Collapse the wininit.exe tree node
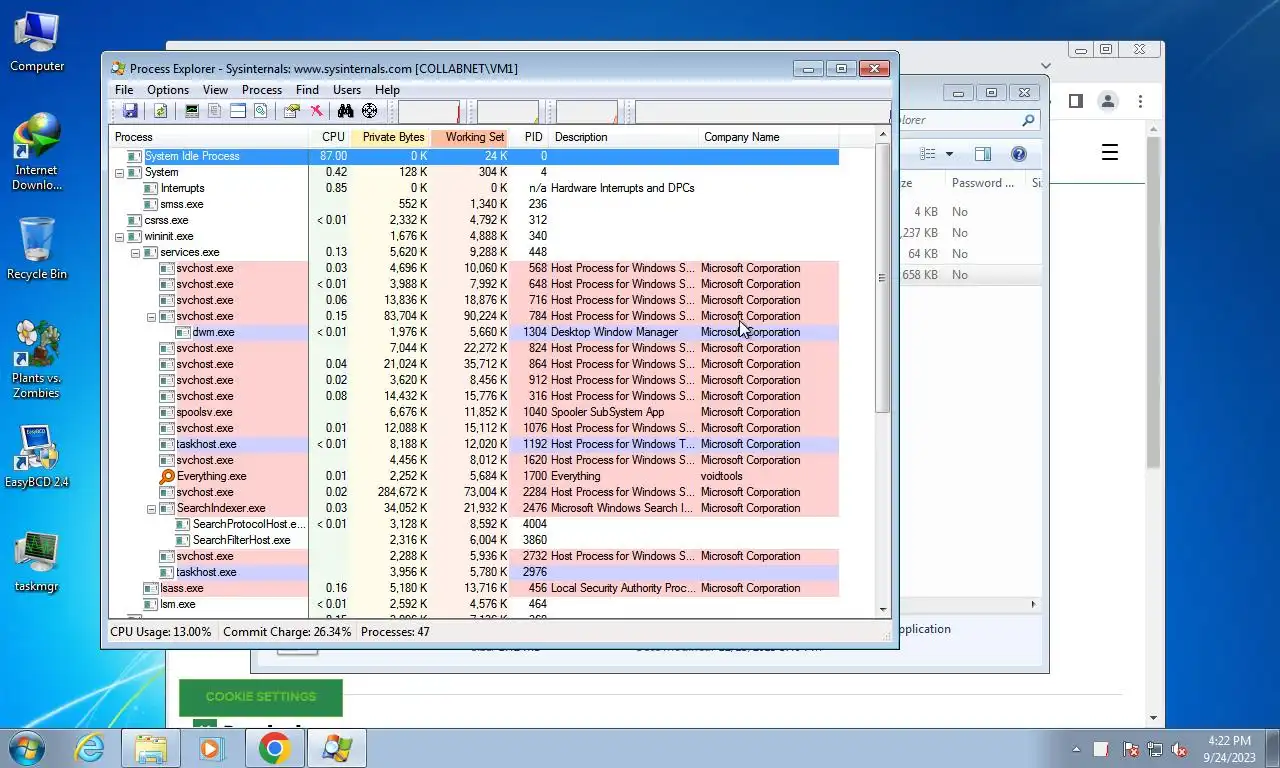This screenshot has height=768, width=1280. [x=120, y=236]
